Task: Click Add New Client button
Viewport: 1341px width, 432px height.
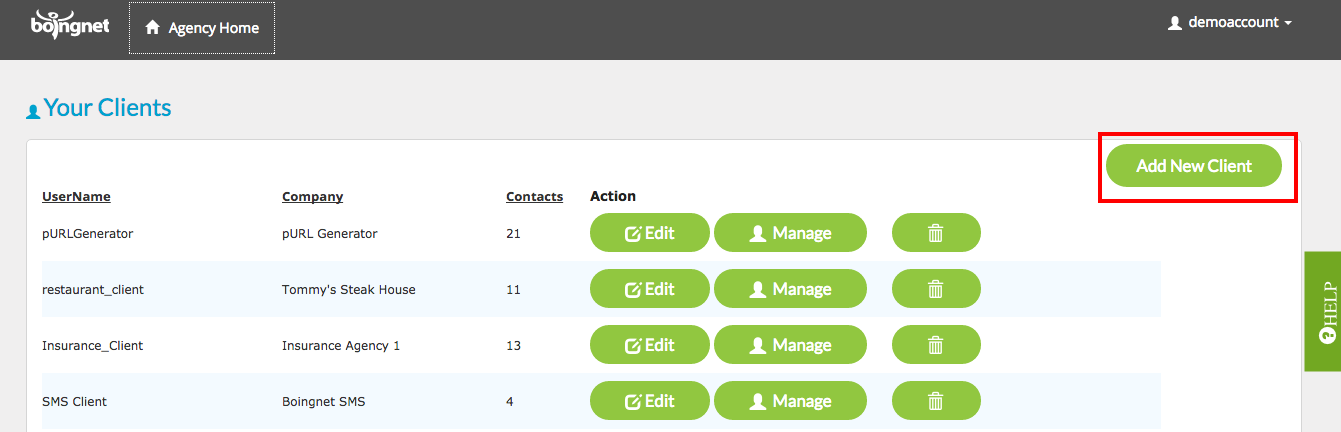Action: (1194, 166)
